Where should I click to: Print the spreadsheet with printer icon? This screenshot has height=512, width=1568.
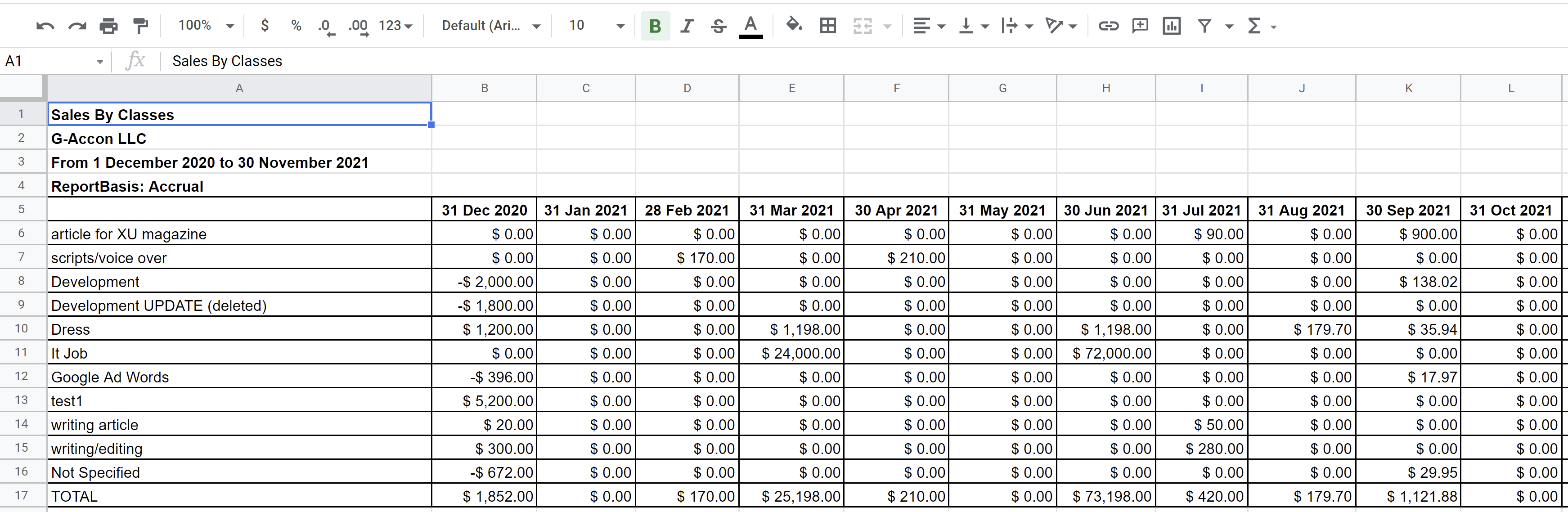(x=108, y=26)
